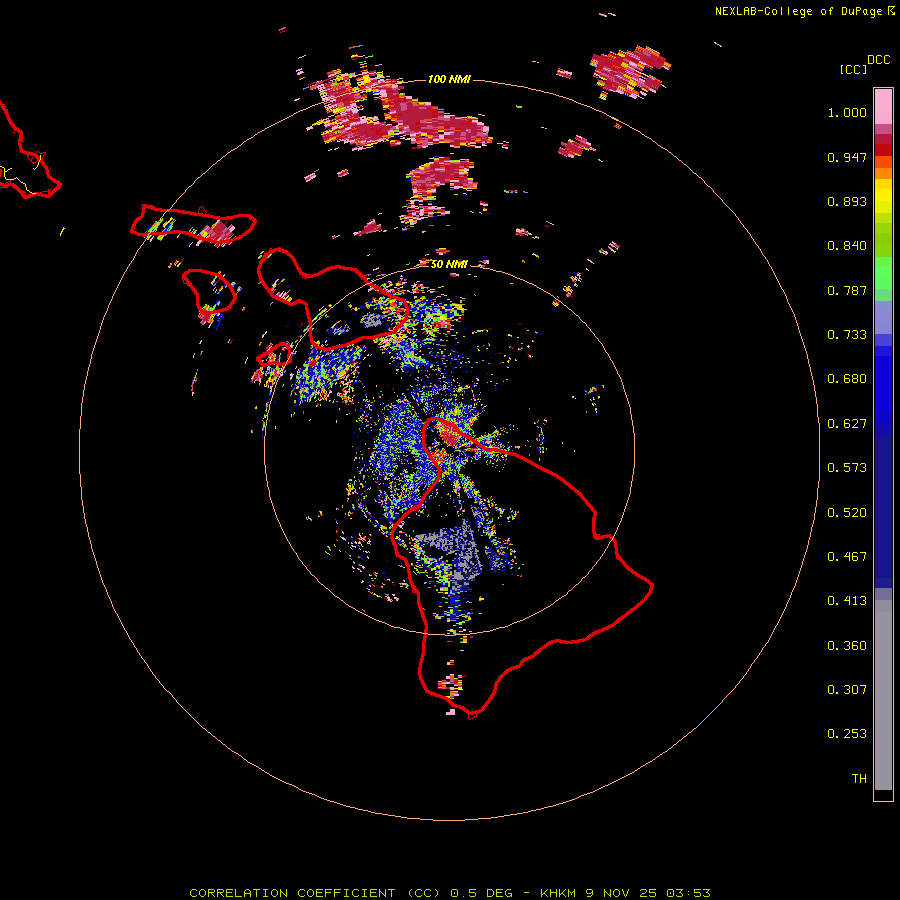This screenshot has width=900, height=900.
Task: Click the [CC] label above color scale
Action: (x=853, y=69)
